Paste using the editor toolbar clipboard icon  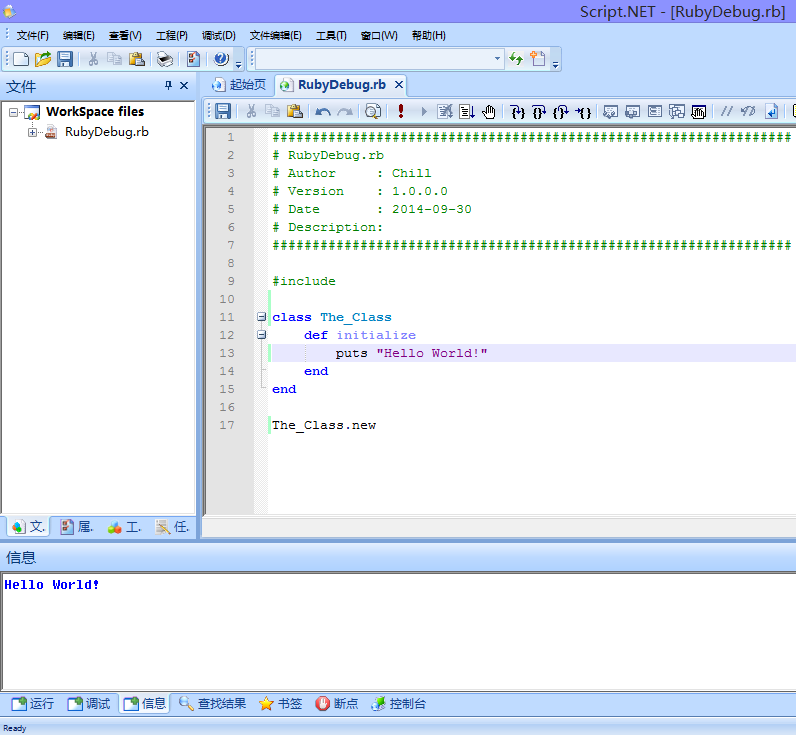point(295,111)
